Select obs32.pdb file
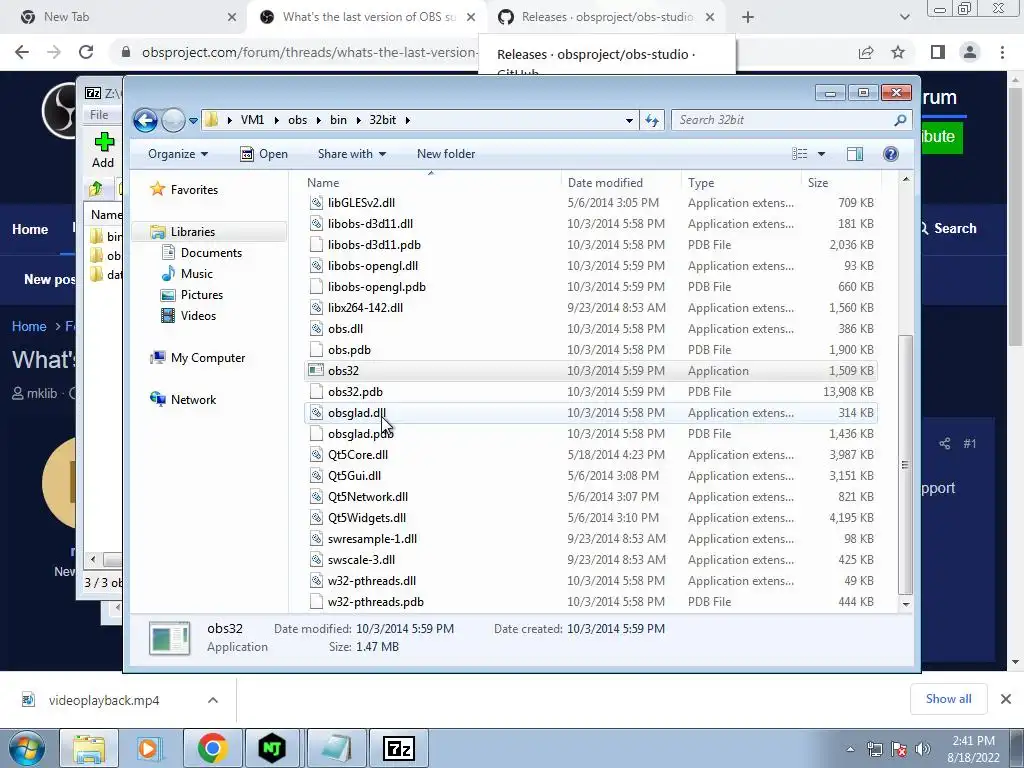The height and width of the screenshot is (768, 1024). pos(355,392)
